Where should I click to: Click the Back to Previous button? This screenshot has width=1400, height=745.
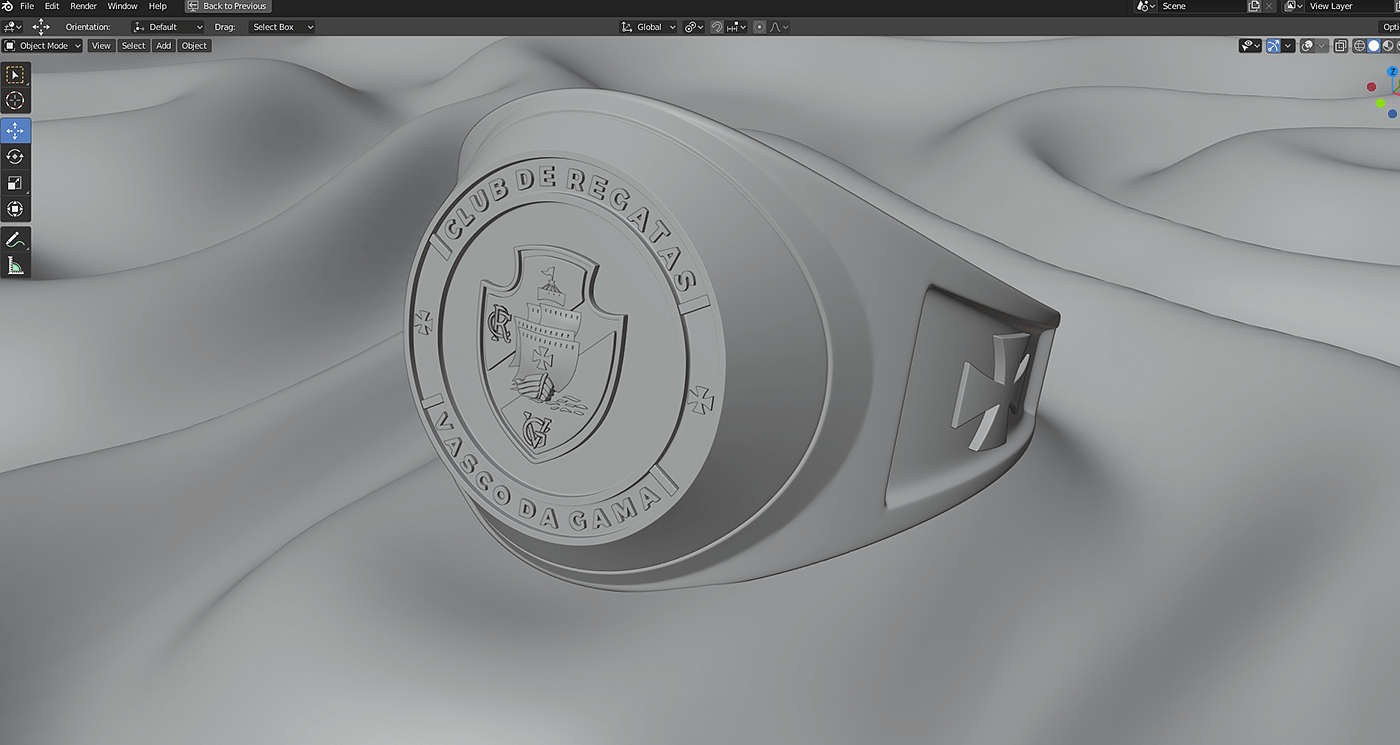(228, 6)
